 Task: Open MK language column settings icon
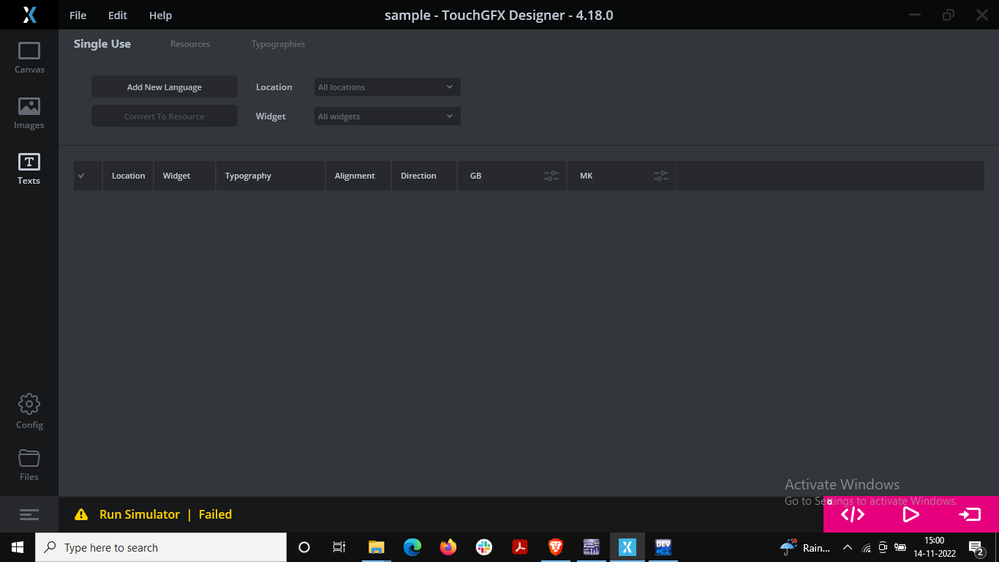click(661, 176)
